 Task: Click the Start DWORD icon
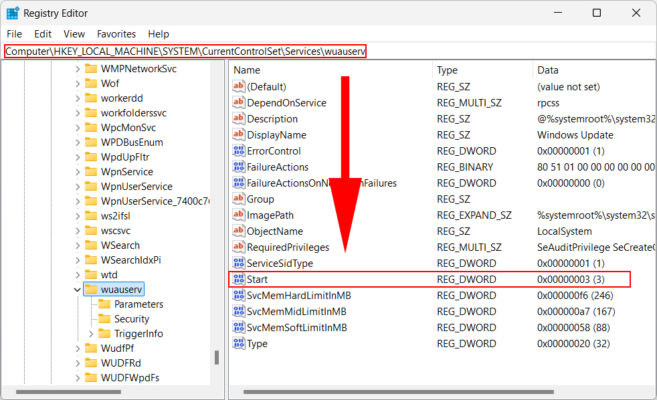tap(238, 279)
